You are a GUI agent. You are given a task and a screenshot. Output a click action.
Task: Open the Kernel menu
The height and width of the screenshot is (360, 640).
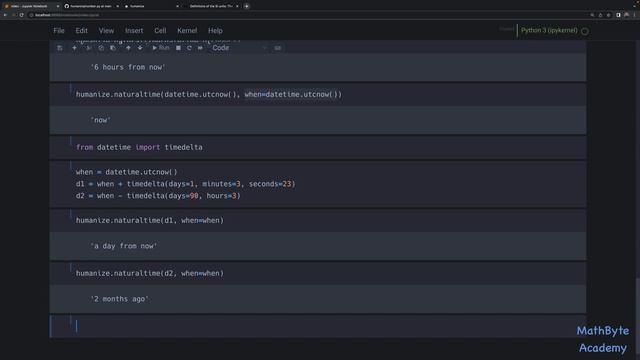tap(187, 31)
